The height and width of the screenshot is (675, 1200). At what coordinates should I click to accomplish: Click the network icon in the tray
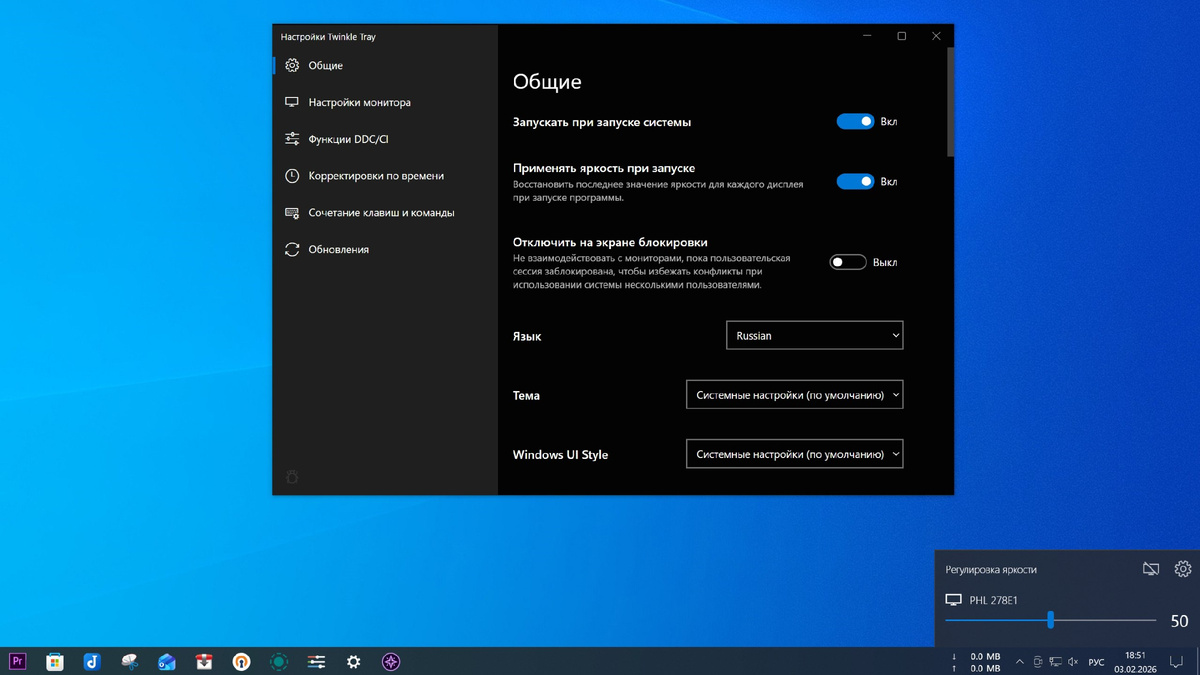(x=1055, y=662)
